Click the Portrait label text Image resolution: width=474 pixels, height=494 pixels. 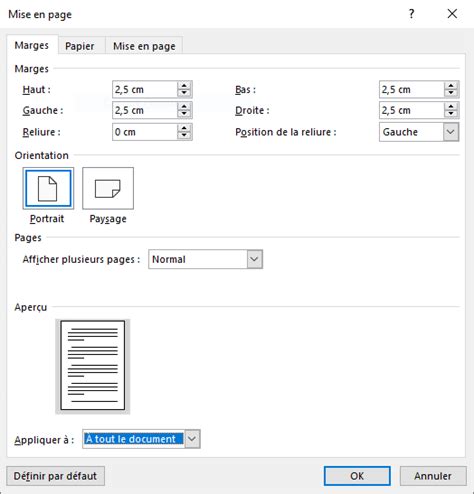coord(47,219)
